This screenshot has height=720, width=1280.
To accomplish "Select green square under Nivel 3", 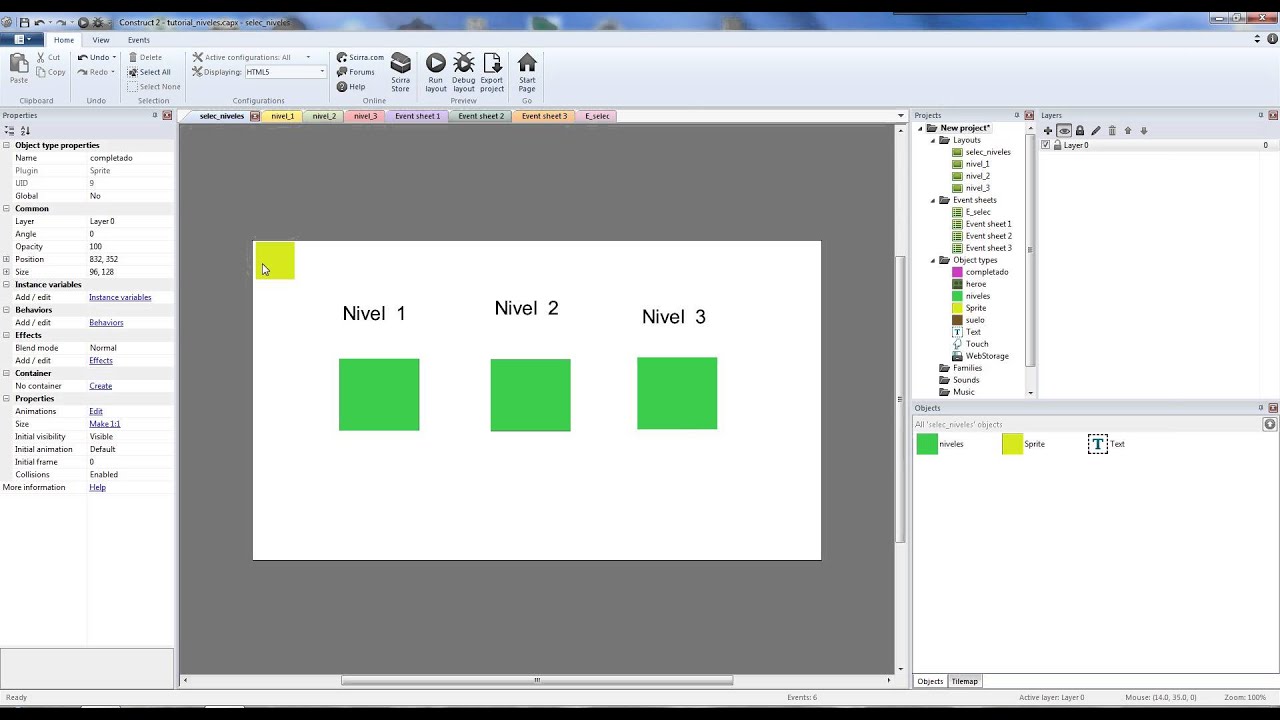I will click(677, 393).
